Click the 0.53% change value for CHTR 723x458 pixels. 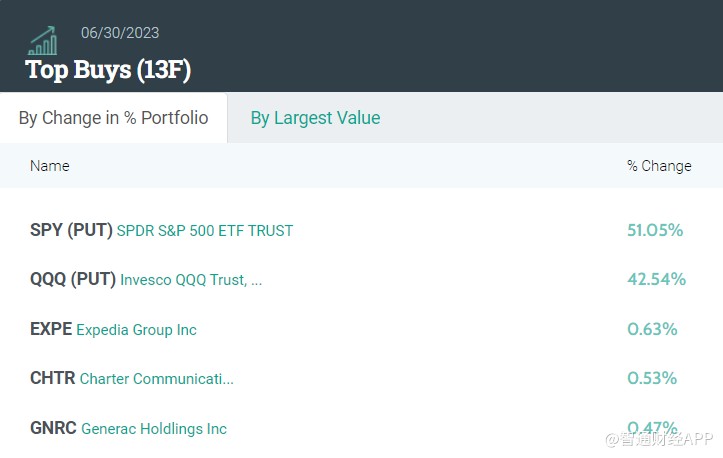point(652,378)
